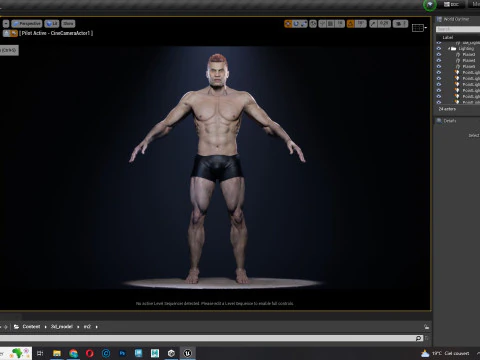Open the viewport options arrow menu
480x360 pixels.
6,24
